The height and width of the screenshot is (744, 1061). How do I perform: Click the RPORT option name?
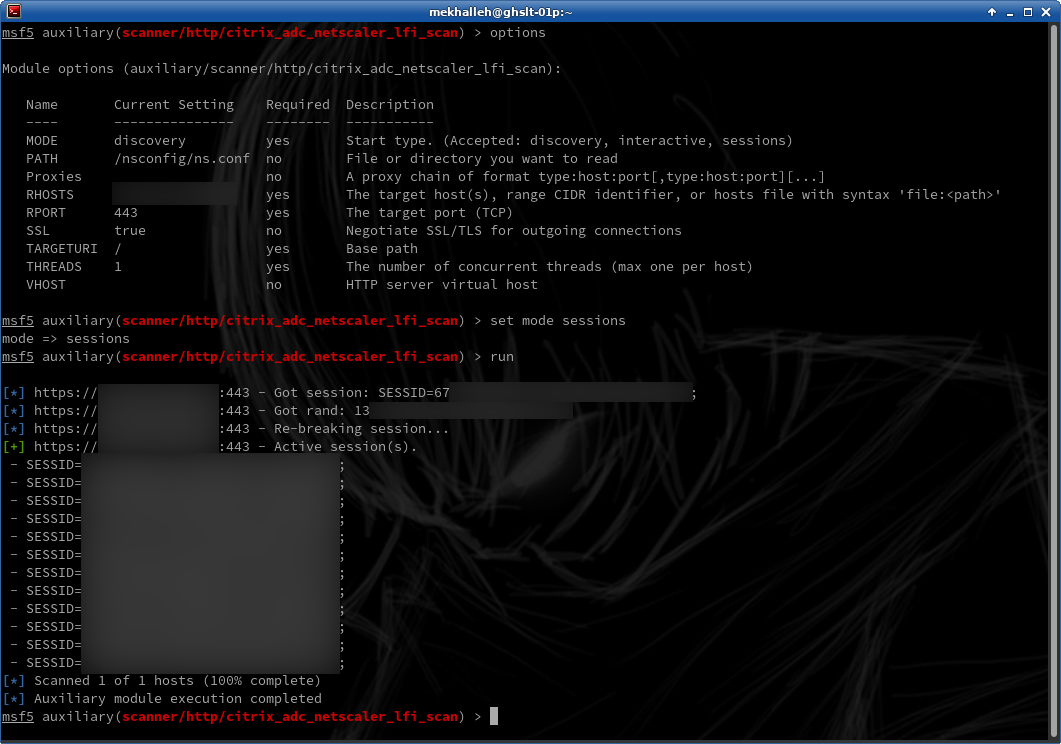pyautogui.click(x=46, y=212)
